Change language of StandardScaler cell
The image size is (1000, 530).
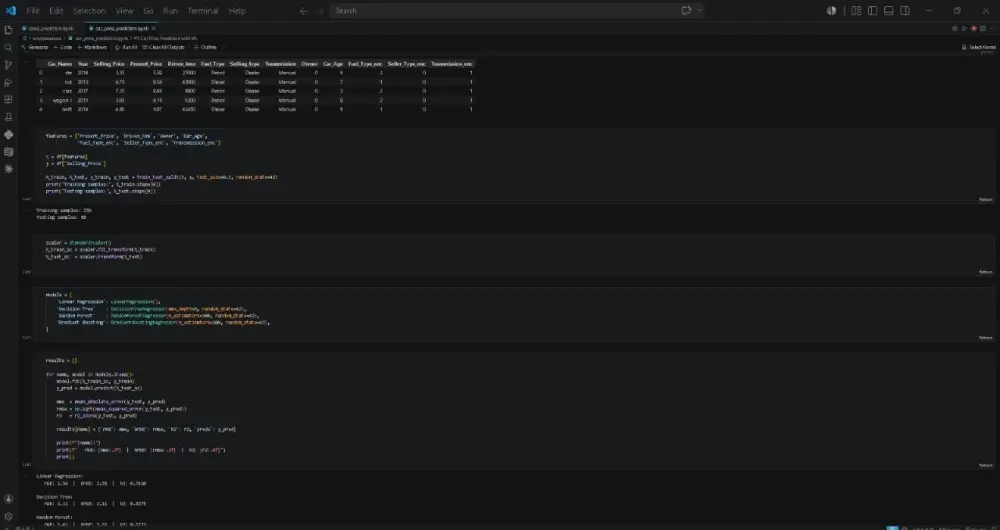click(986, 272)
